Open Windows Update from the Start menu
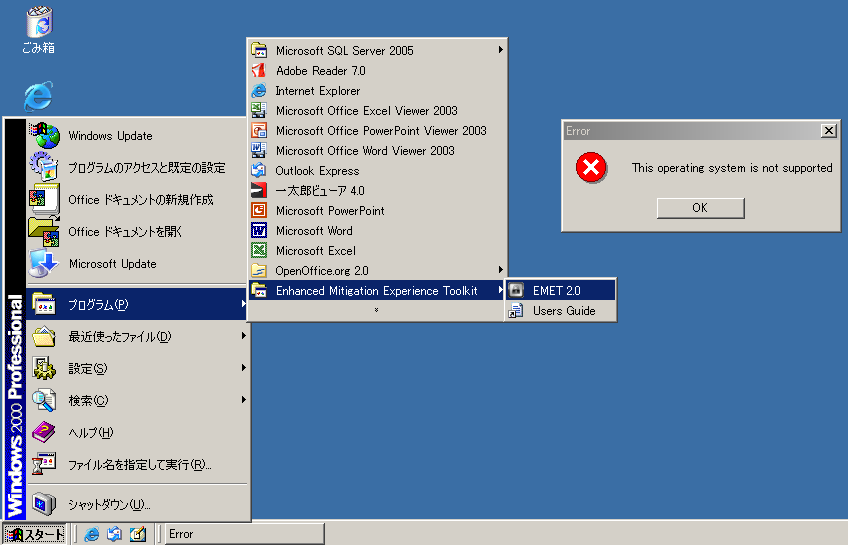Screen dimensions: 848x545 point(137,136)
